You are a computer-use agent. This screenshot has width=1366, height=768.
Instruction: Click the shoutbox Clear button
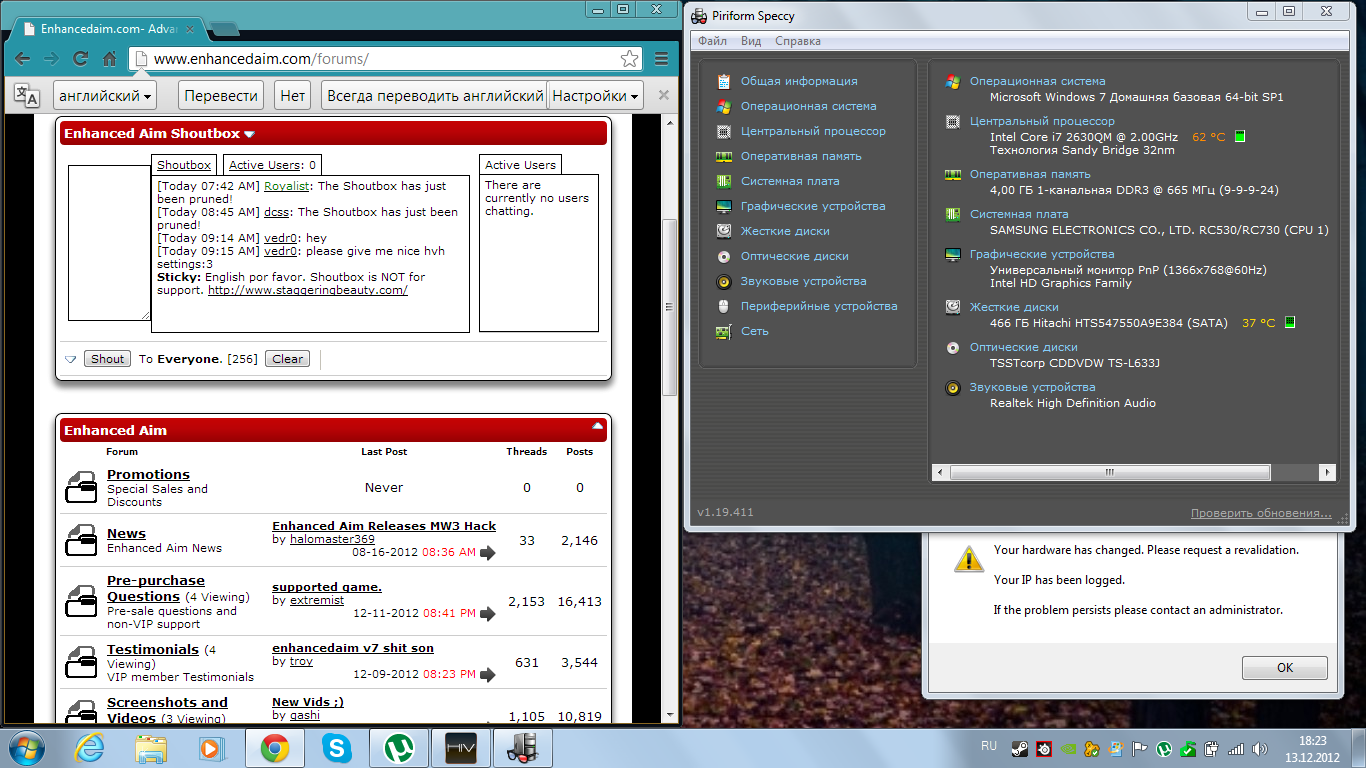coord(288,359)
